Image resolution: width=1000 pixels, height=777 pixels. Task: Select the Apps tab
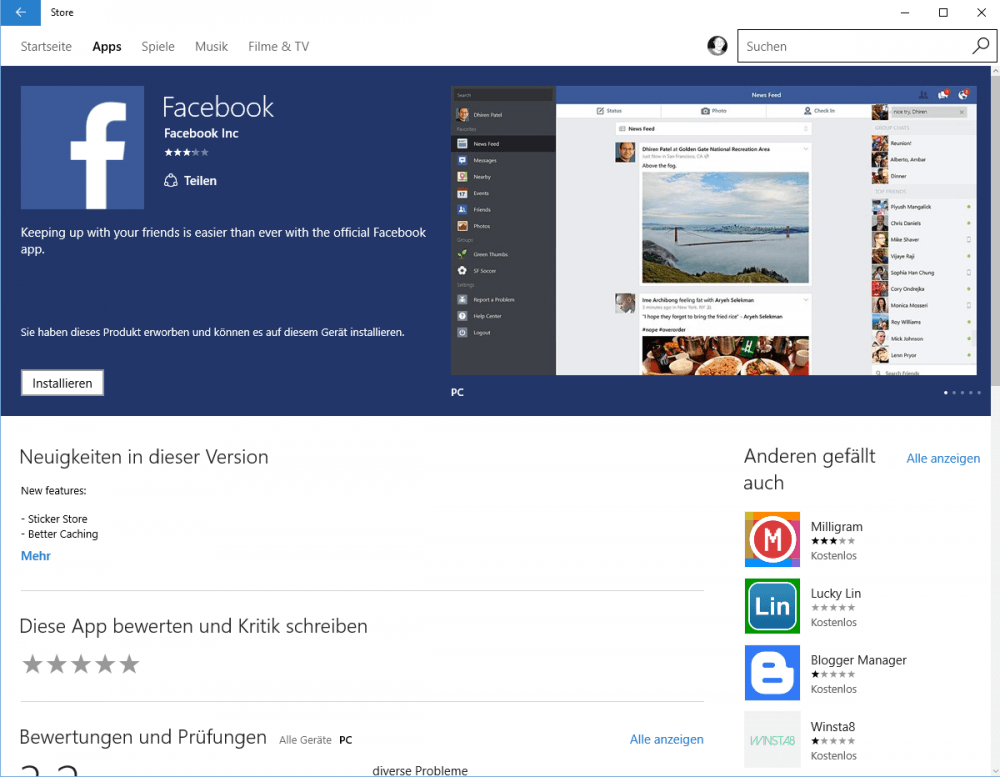tap(107, 47)
